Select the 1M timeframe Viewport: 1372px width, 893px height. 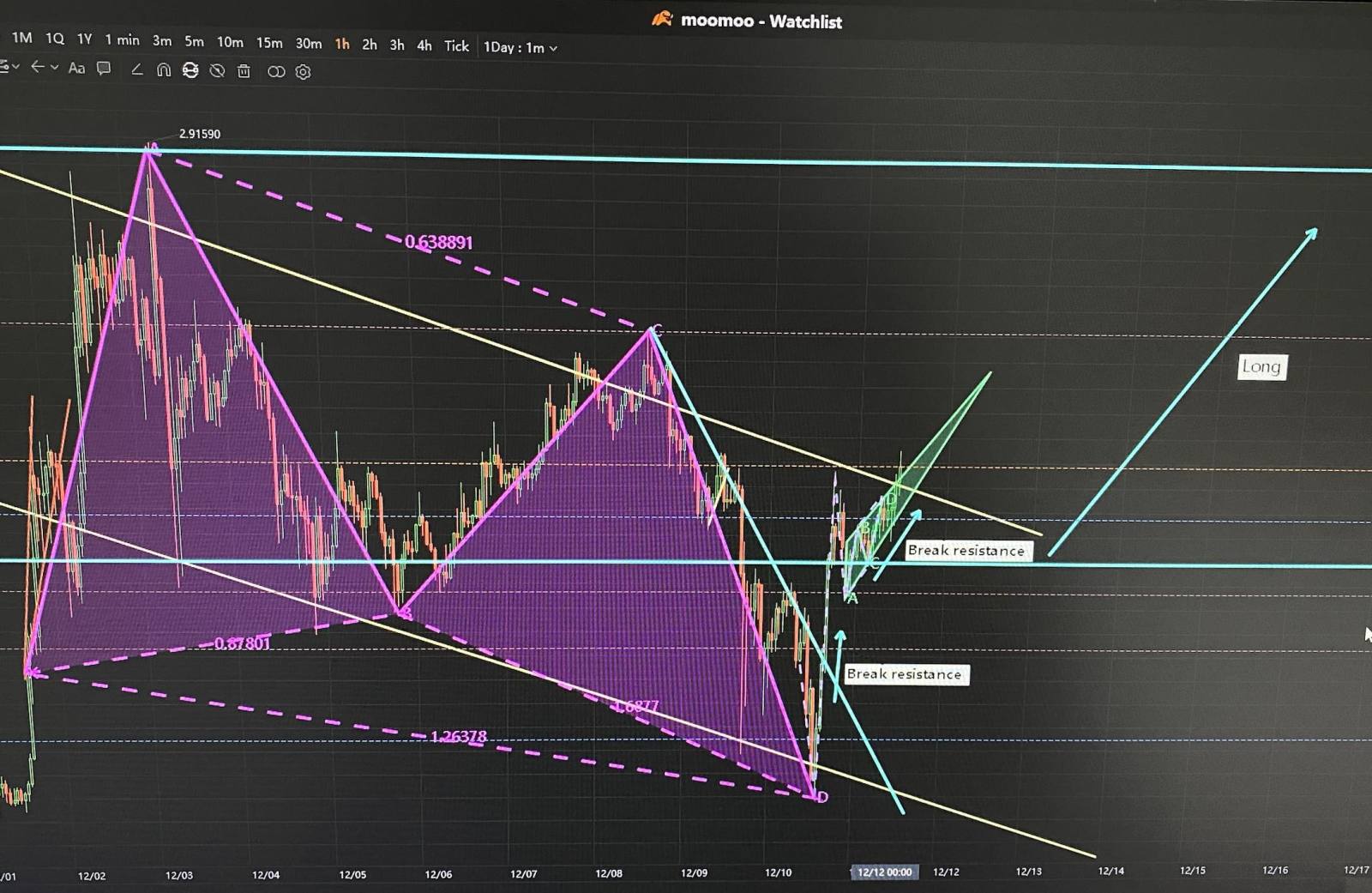(x=21, y=38)
